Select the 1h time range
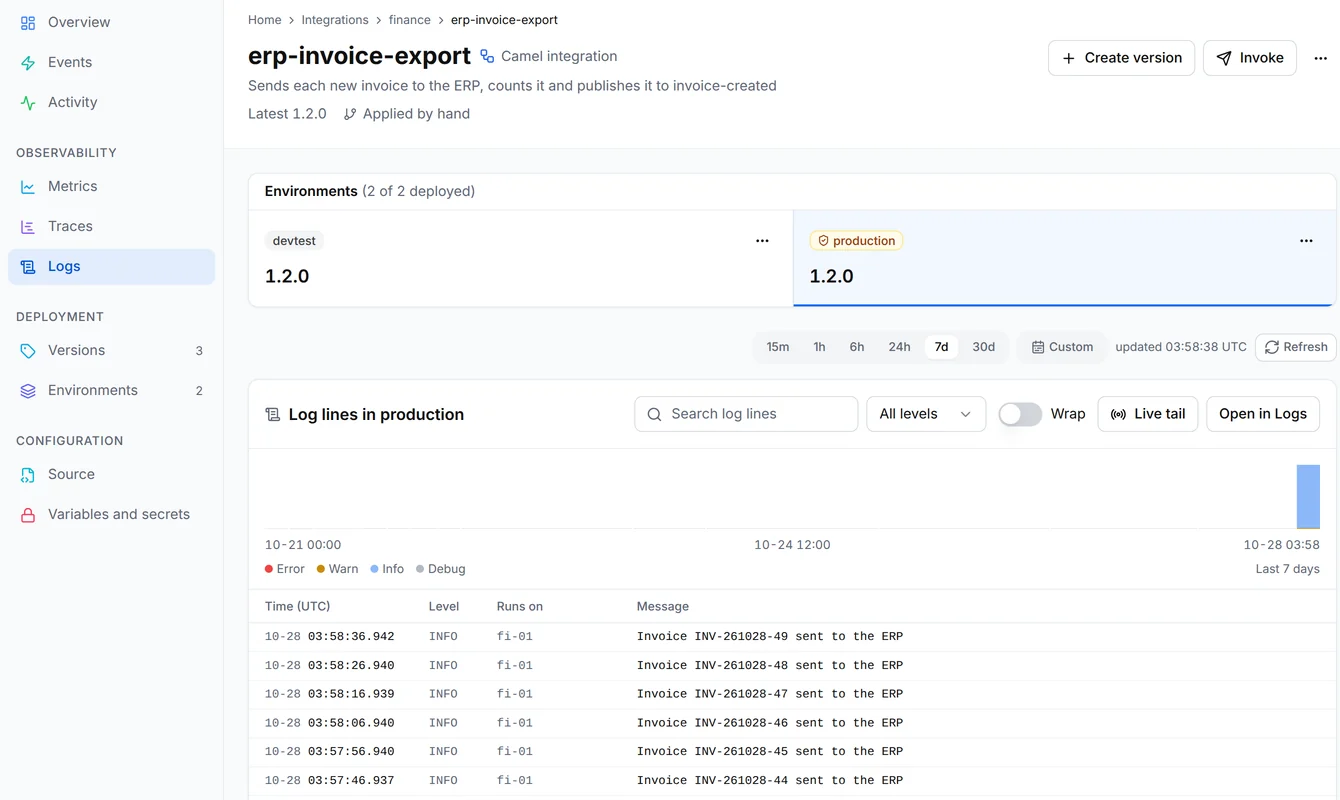The image size is (1340, 800). 819,347
